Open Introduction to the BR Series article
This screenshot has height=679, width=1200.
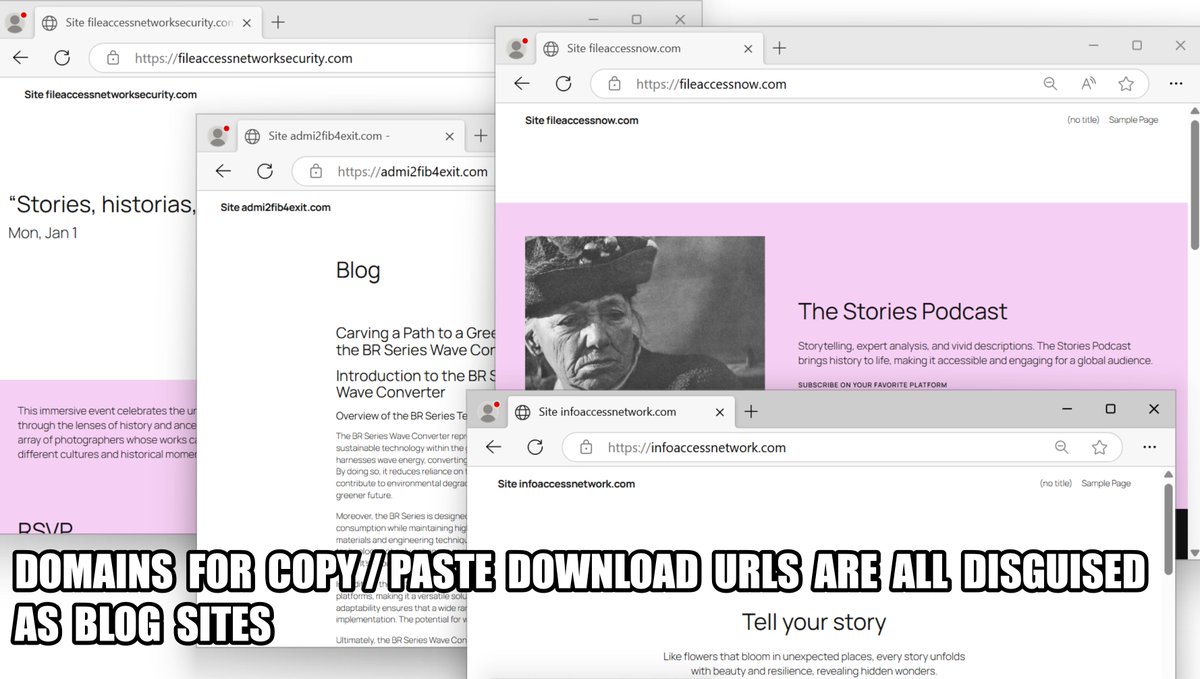[x=415, y=384]
